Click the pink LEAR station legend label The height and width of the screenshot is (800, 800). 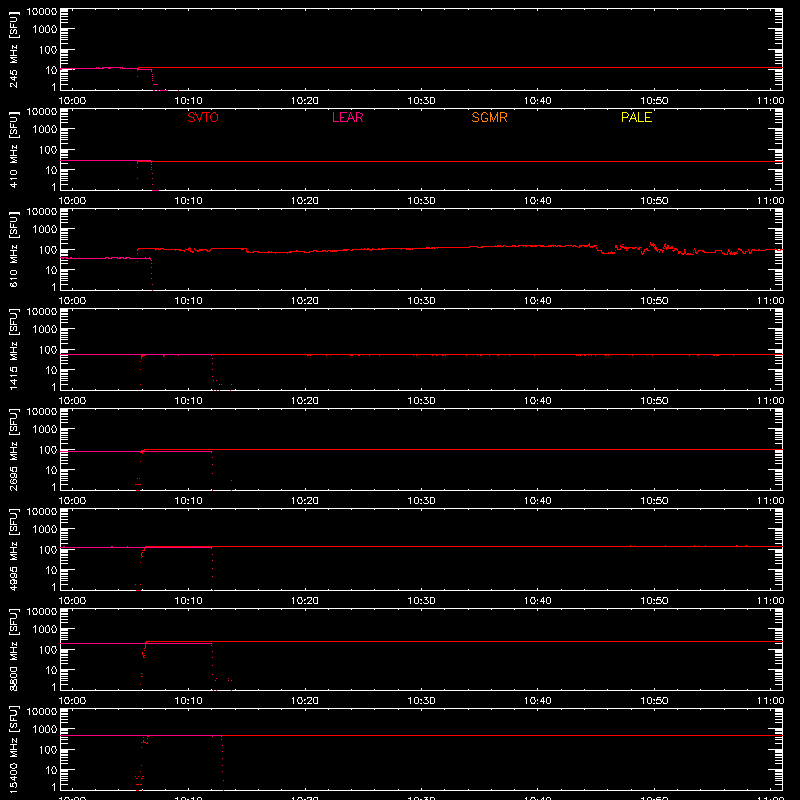pos(347,117)
